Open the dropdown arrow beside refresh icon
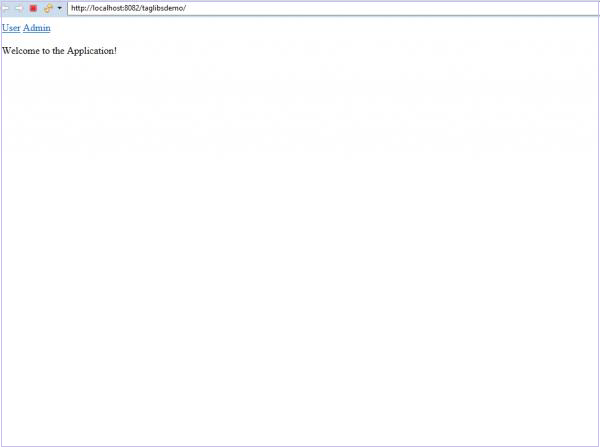 (59, 8)
